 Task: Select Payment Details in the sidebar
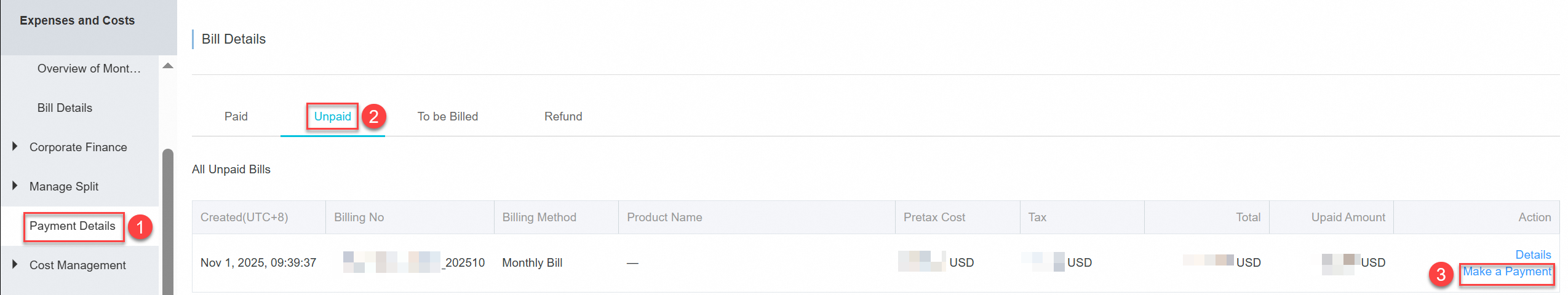tap(73, 226)
